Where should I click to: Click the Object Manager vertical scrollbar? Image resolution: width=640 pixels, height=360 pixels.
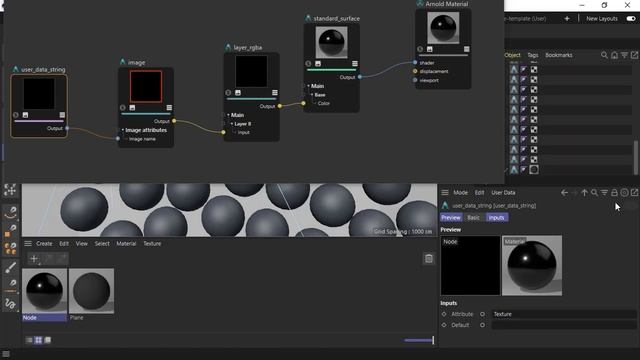tap(636, 157)
